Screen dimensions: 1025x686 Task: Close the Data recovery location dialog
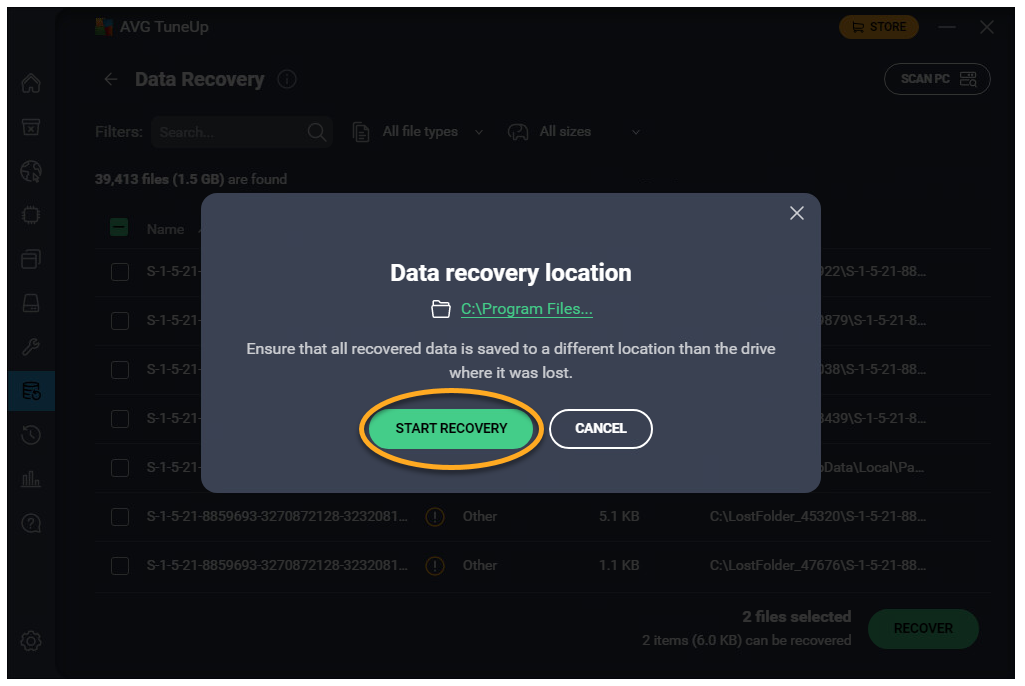tap(797, 213)
